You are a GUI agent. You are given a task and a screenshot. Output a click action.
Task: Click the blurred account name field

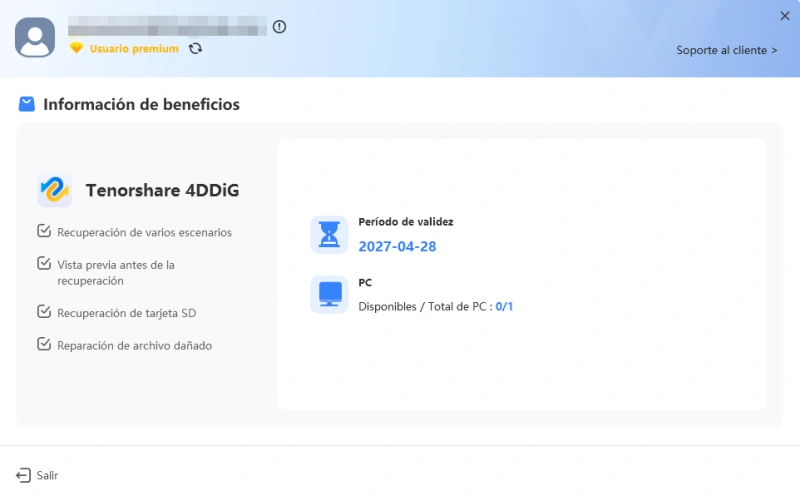point(167,26)
